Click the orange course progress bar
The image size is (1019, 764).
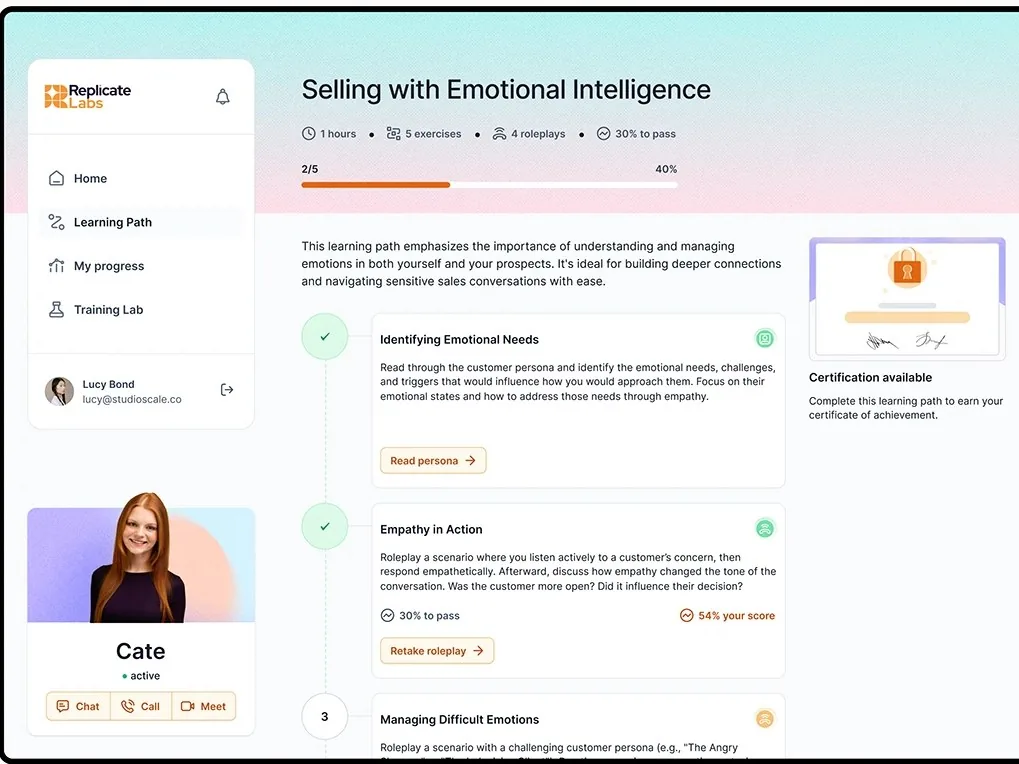click(376, 185)
